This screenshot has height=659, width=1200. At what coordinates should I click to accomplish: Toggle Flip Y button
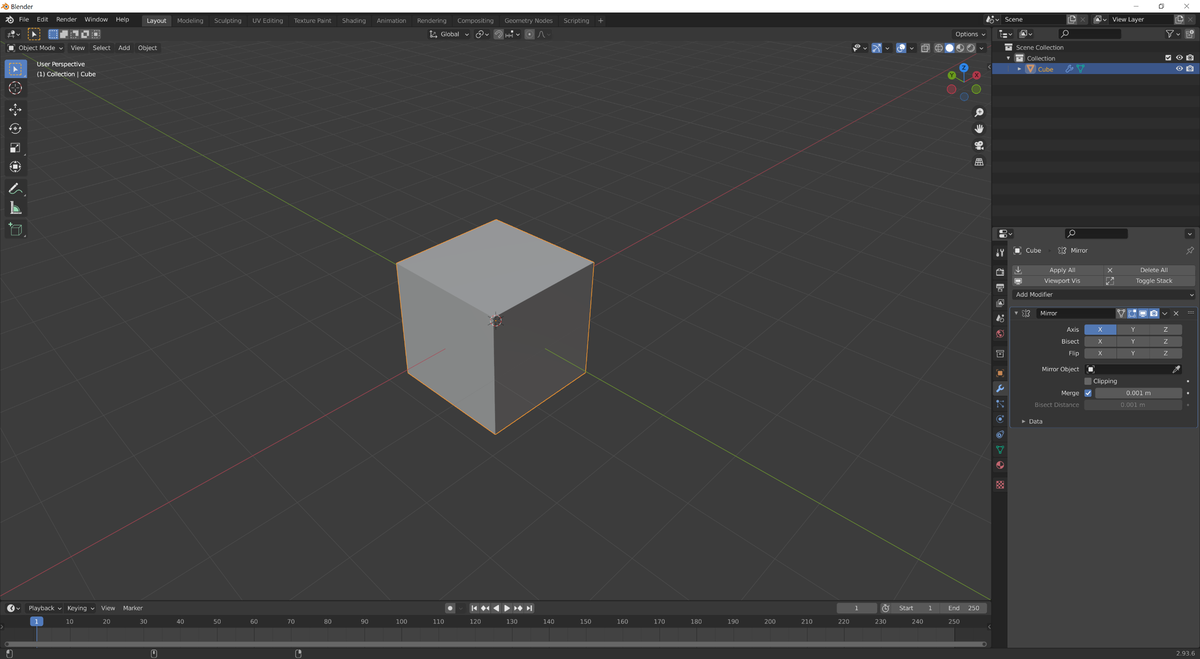(1133, 353)
